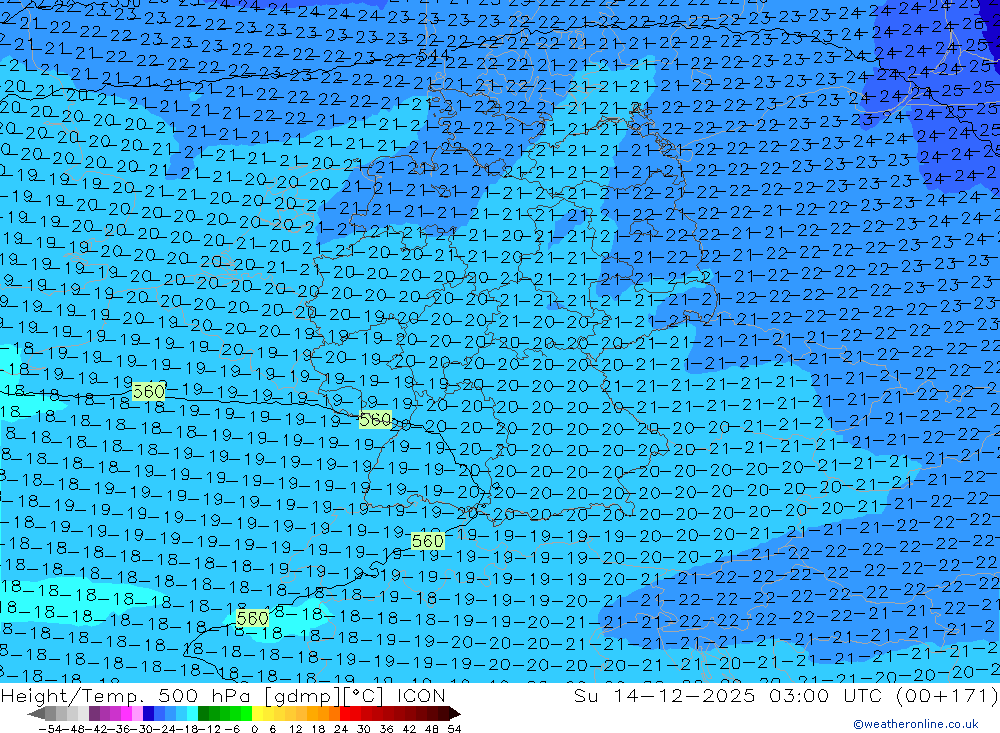Click the -54 legend value label

(50, 729)
